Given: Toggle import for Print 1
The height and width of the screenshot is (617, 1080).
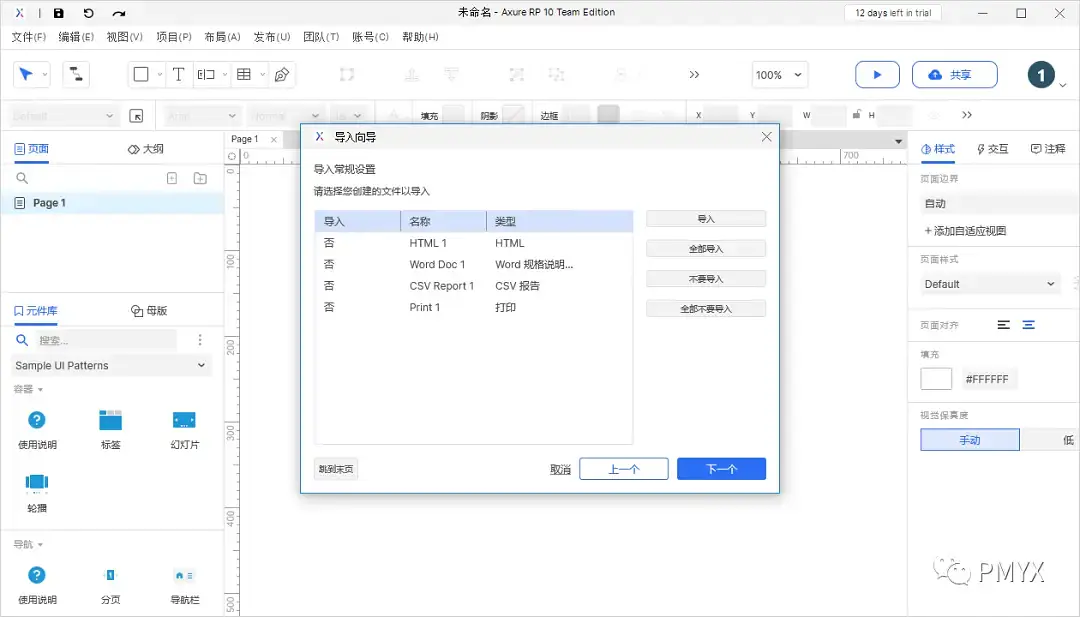Looking at the screenshot, I should click(330, 307).
